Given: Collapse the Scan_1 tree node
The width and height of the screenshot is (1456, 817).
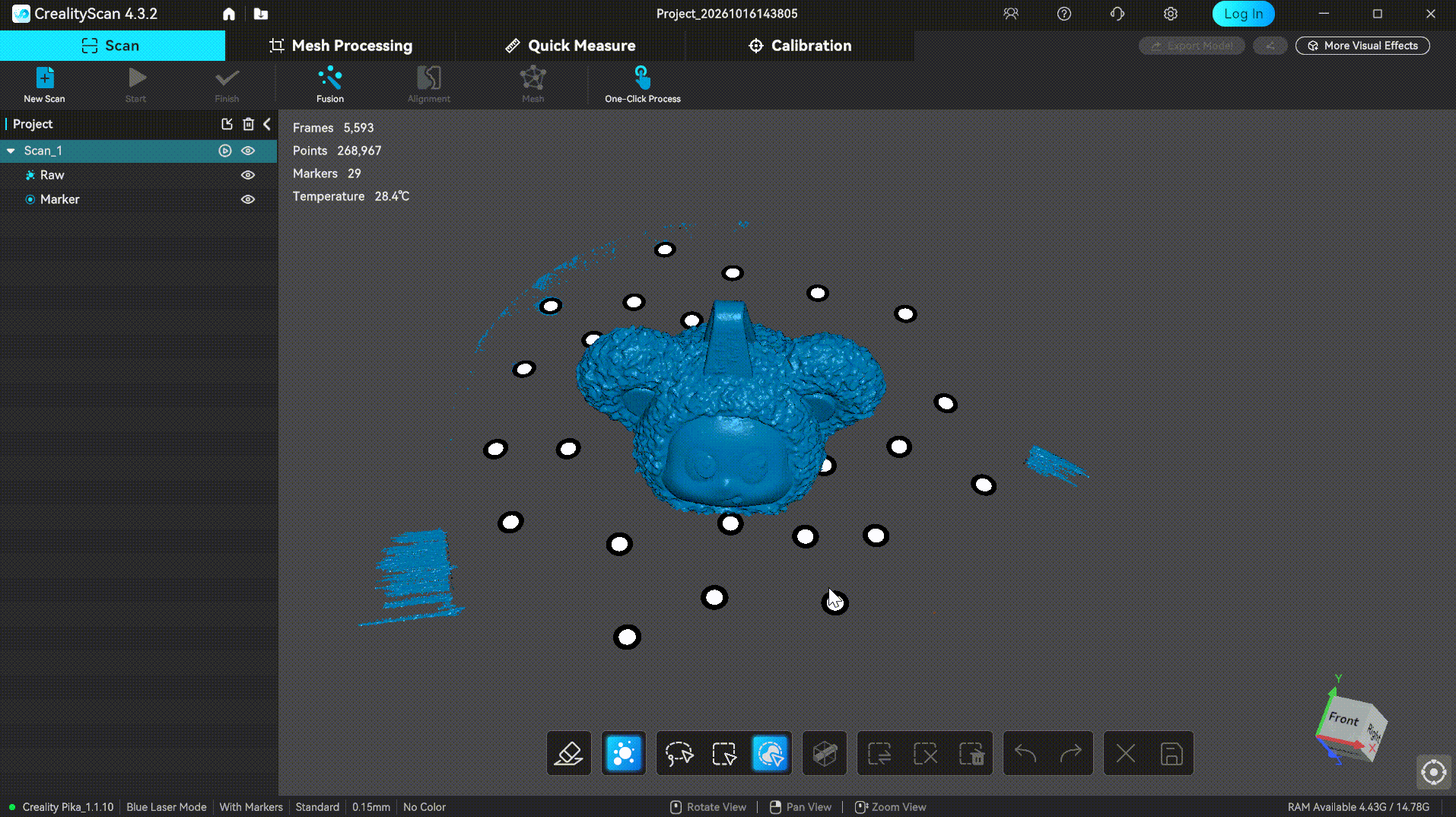Looking at the screenshot, I should 11,151.
